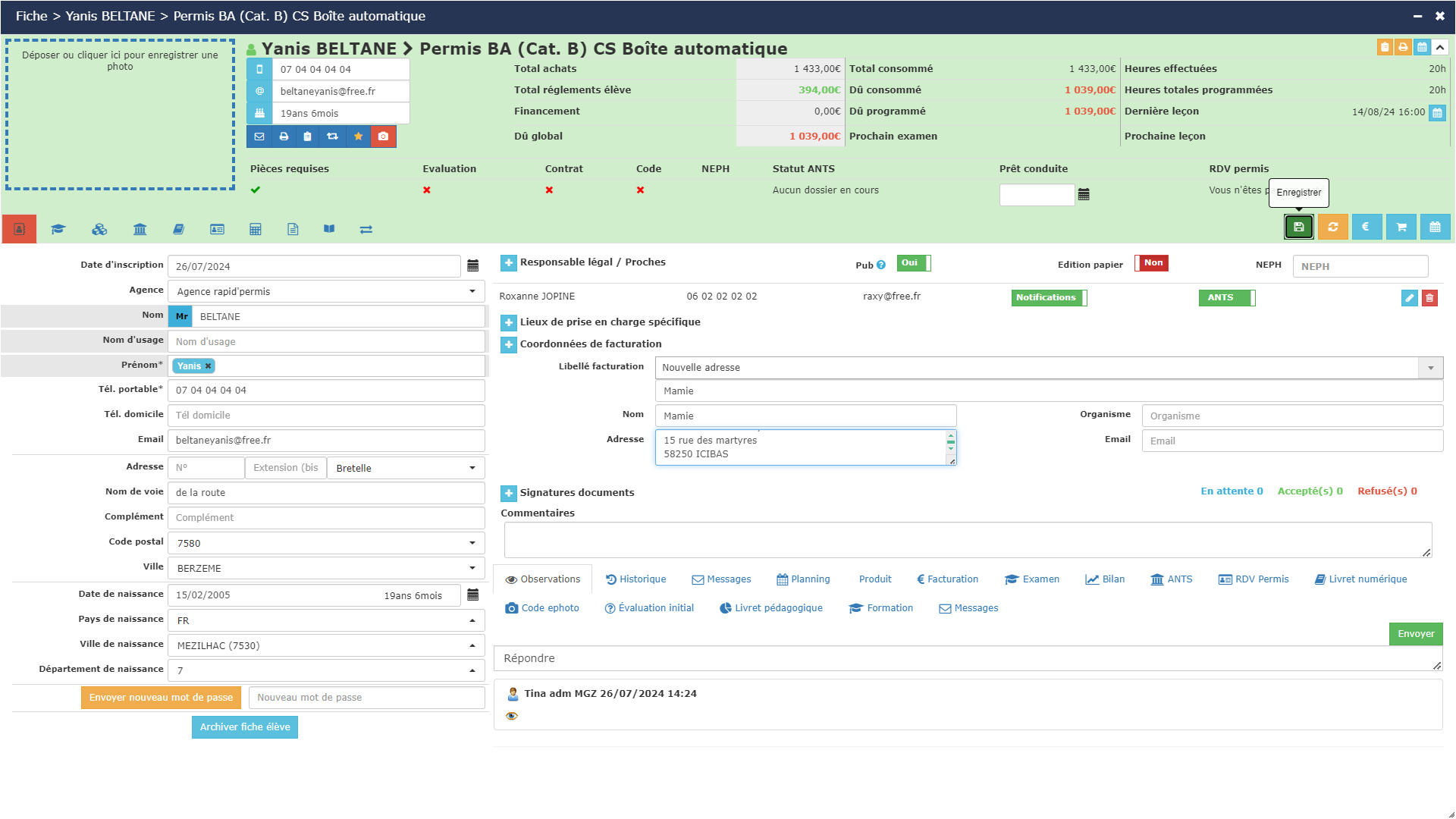This screenshot has width=1456, height=819.
Task: Open the graduation cap section icon
Action: [58, 229]
